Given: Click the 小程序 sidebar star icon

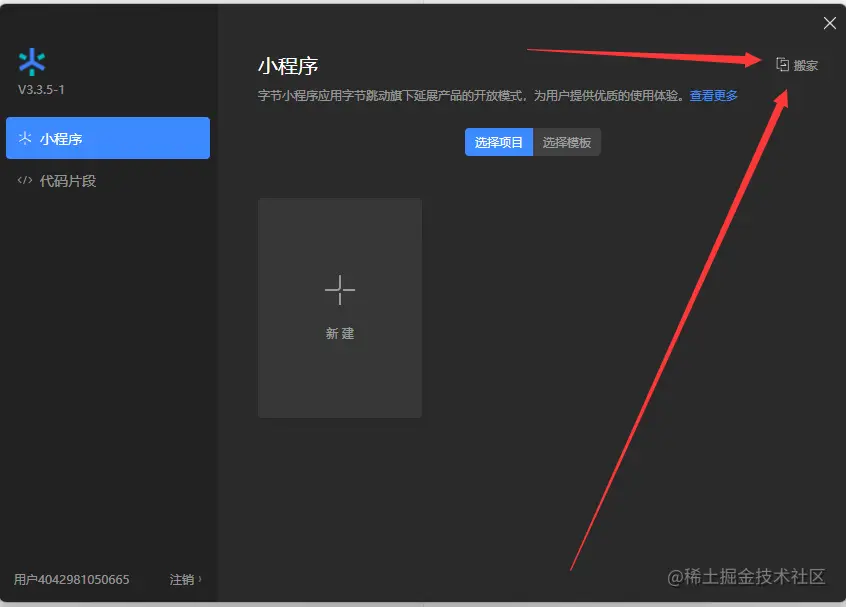Looking at the screenshot, I should [25, 138].
